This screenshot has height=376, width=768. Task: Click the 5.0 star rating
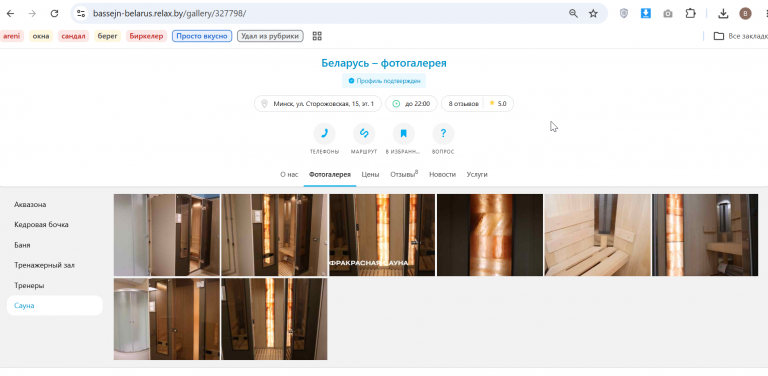[498, 104]
